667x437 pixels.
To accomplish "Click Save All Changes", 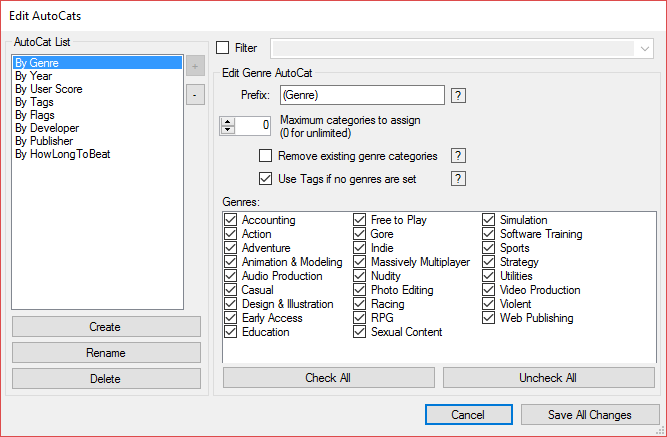I will [590, 414].
